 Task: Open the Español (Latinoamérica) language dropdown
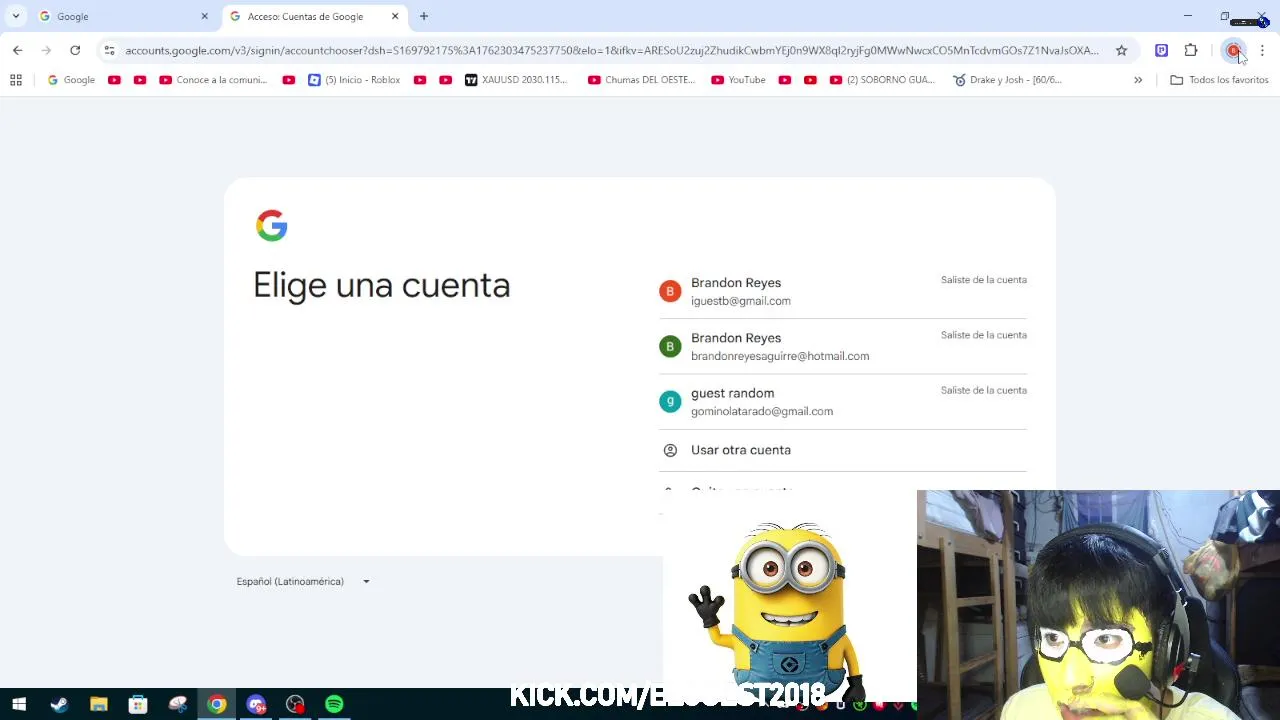[303, 581]
